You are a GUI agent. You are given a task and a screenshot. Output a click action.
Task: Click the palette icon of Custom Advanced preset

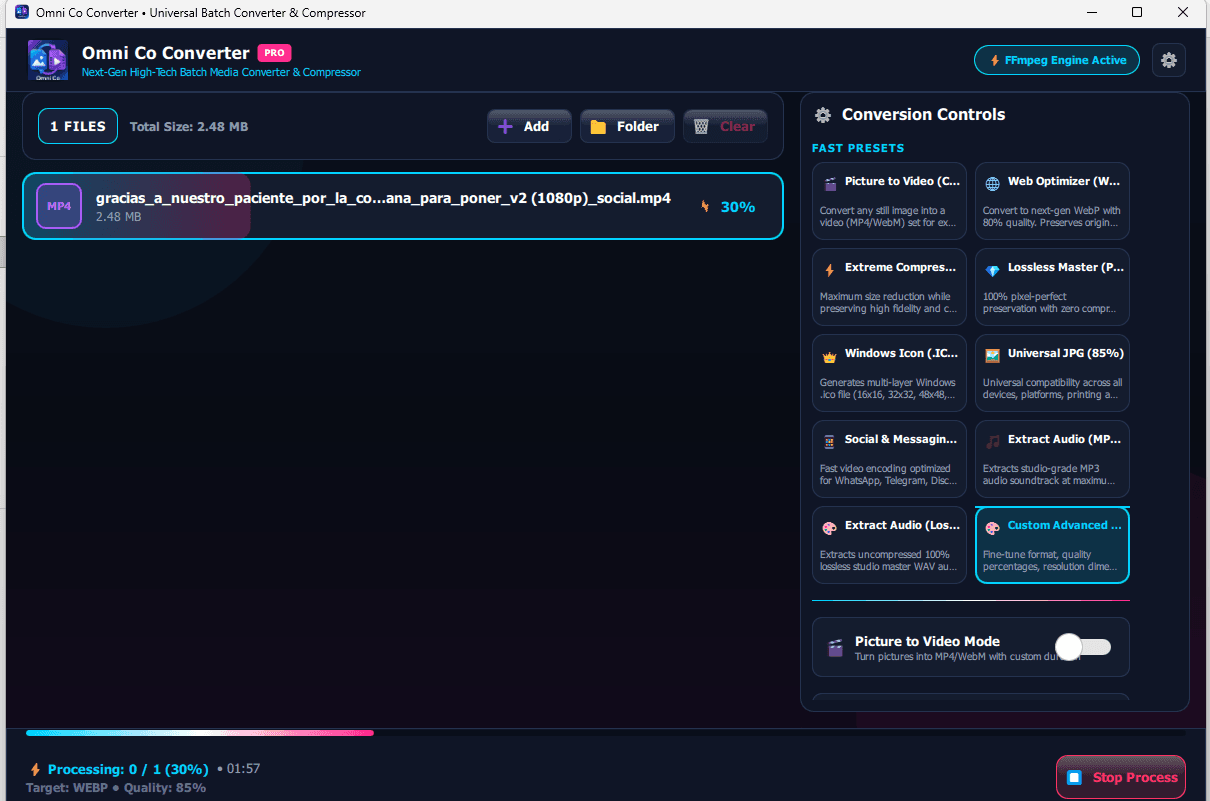click(x=992, y=527)
